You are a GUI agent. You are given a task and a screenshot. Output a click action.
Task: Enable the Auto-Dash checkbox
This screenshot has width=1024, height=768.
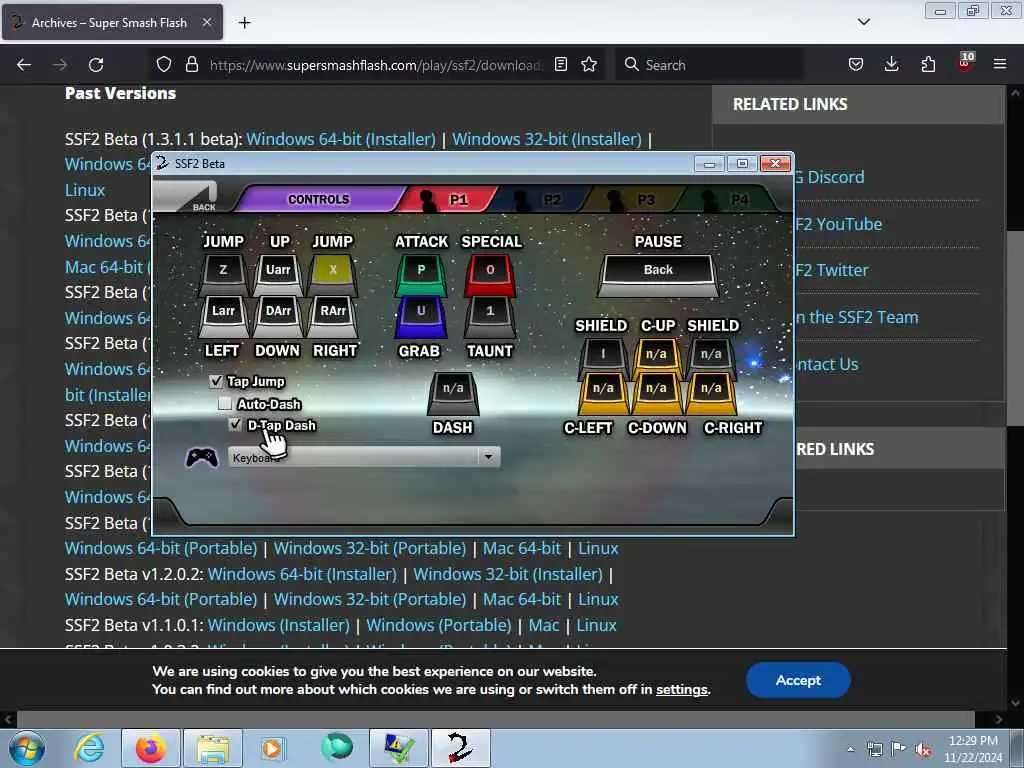pos(225,403)
